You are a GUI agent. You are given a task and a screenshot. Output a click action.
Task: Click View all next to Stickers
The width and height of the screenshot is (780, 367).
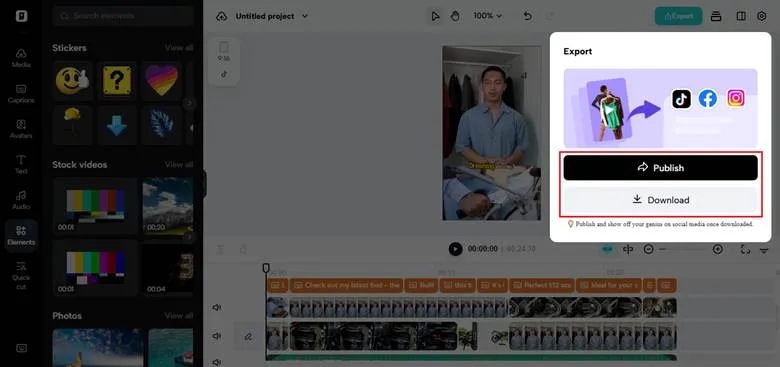[x=179, y=48]
